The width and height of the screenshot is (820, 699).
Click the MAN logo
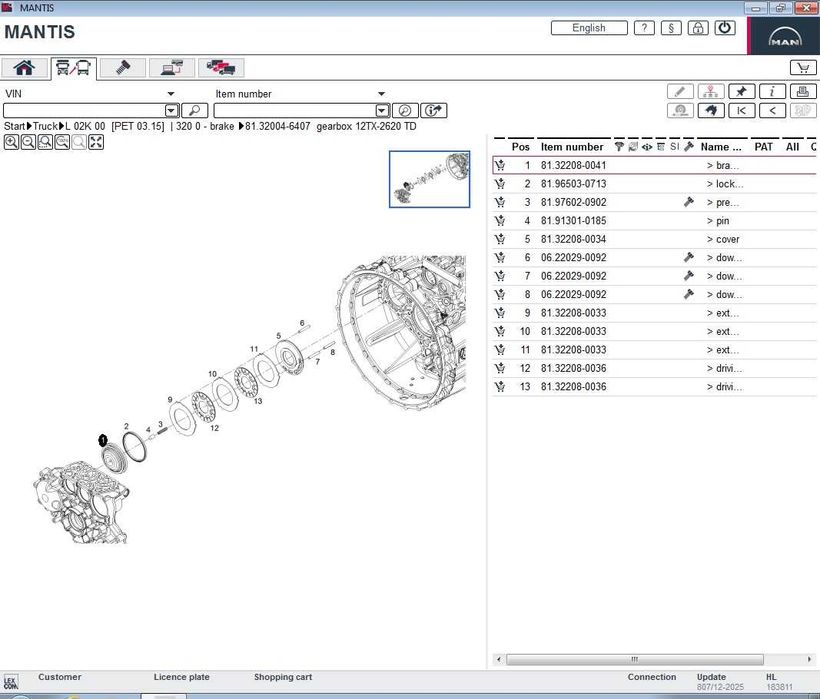tap(784, 37)
